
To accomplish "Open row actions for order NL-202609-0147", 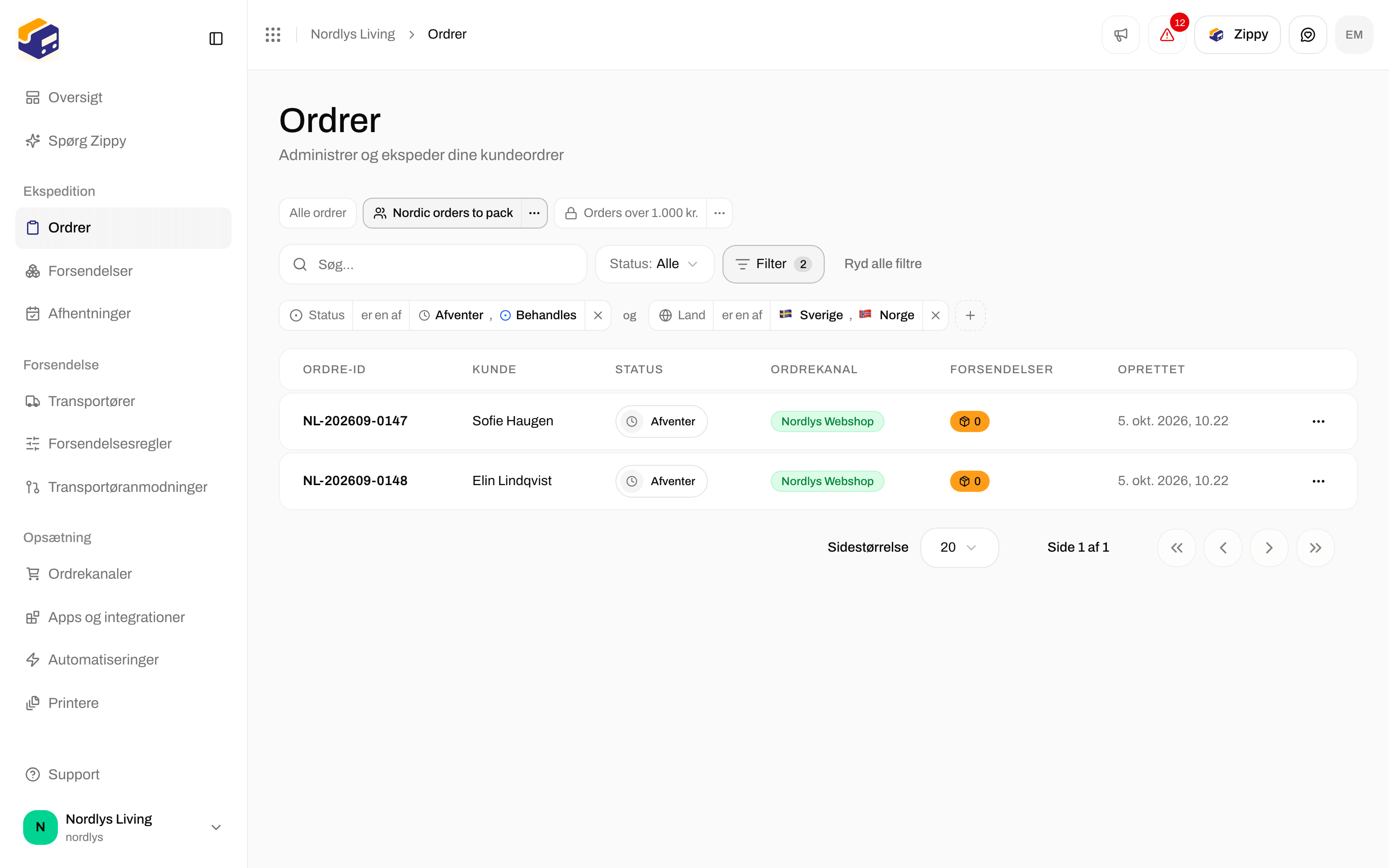I will [x=1319, y=421].
